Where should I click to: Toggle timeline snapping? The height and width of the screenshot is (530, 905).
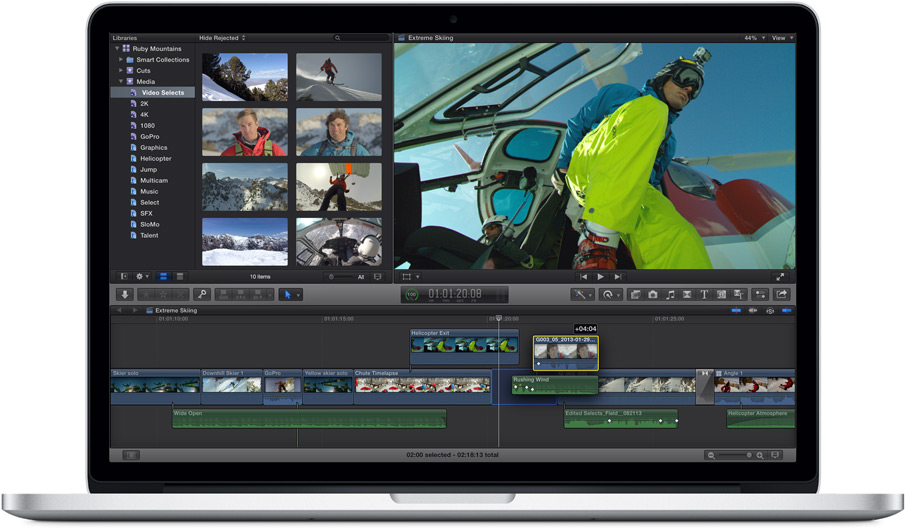pyautogui.click(x=787, y=311)
